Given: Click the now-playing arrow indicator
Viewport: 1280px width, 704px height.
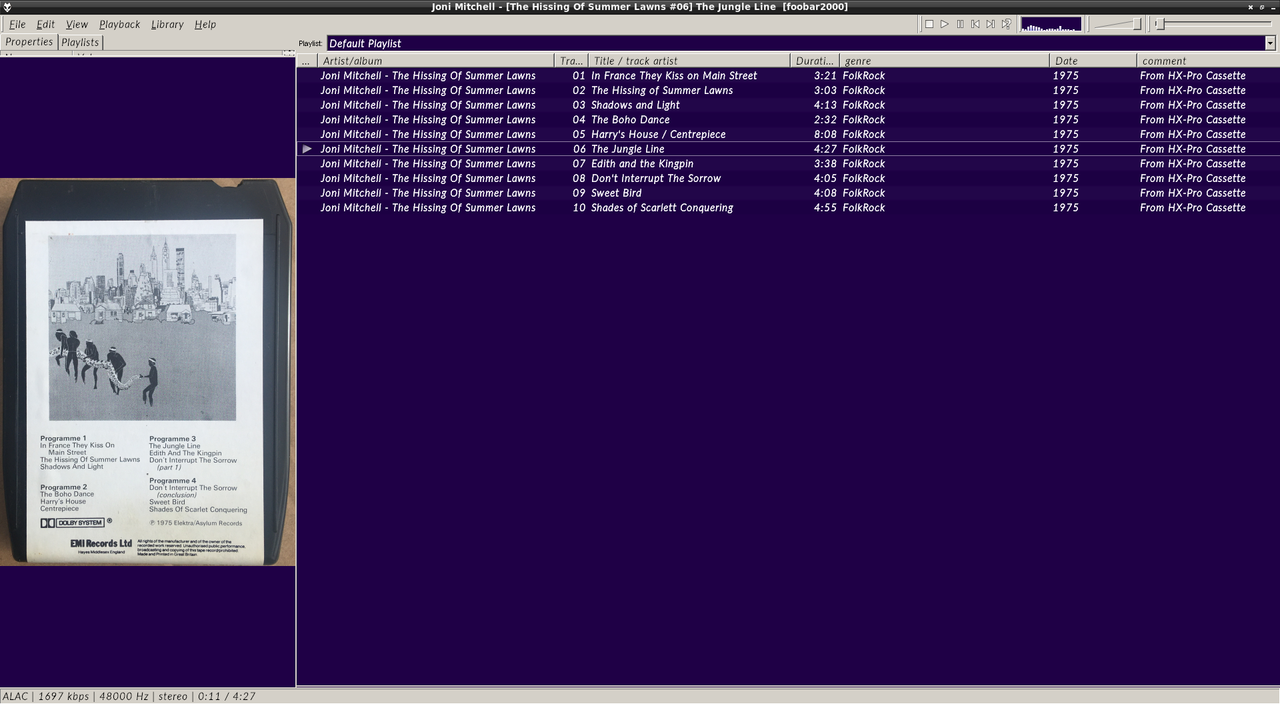Looking at the screenshot, I should (x=307, y=149).
